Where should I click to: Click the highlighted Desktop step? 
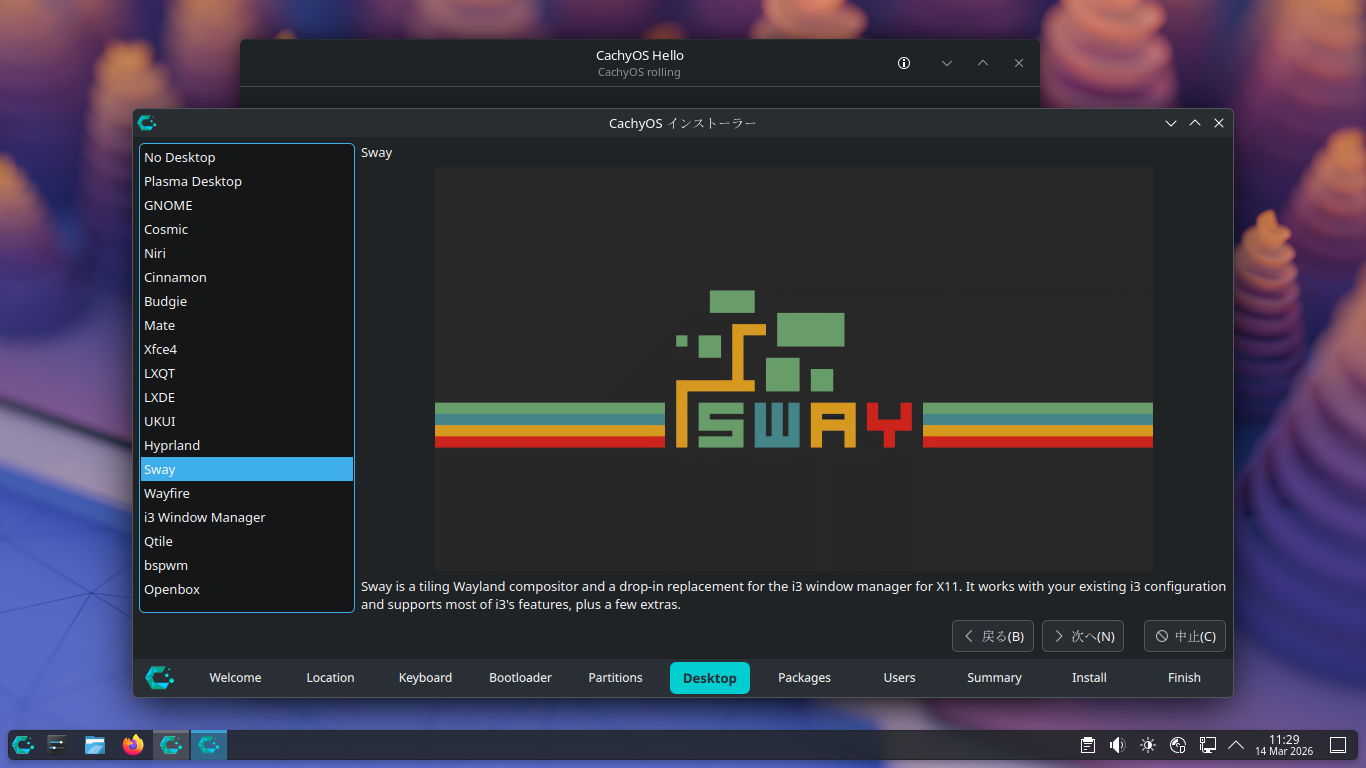[710, 678]
